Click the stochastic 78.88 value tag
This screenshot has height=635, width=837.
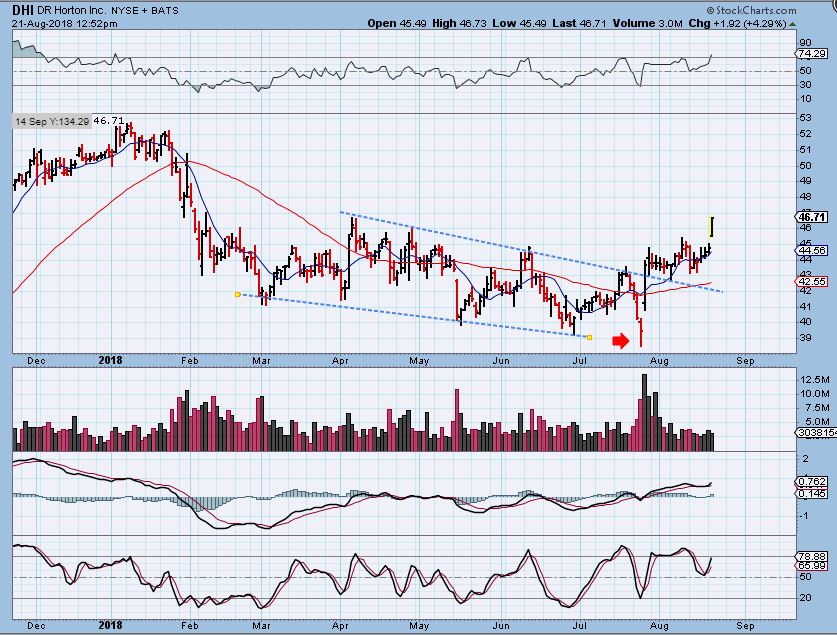pyautogui.click(x=812, y=557)
